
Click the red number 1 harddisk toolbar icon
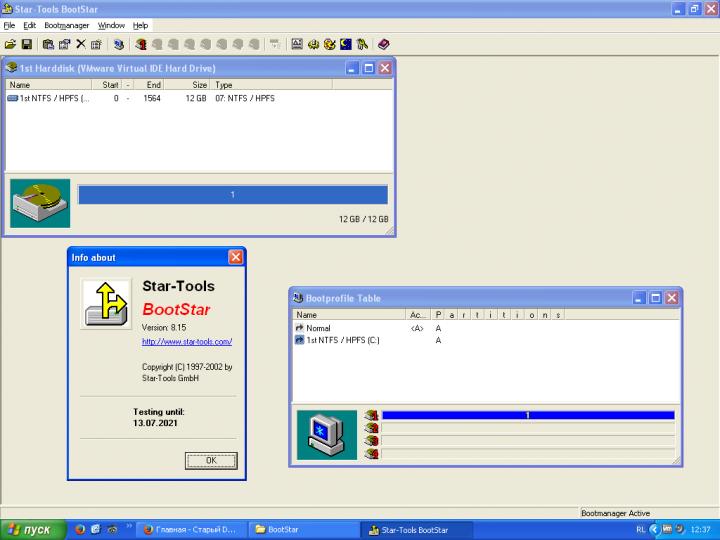coord(142,44)
